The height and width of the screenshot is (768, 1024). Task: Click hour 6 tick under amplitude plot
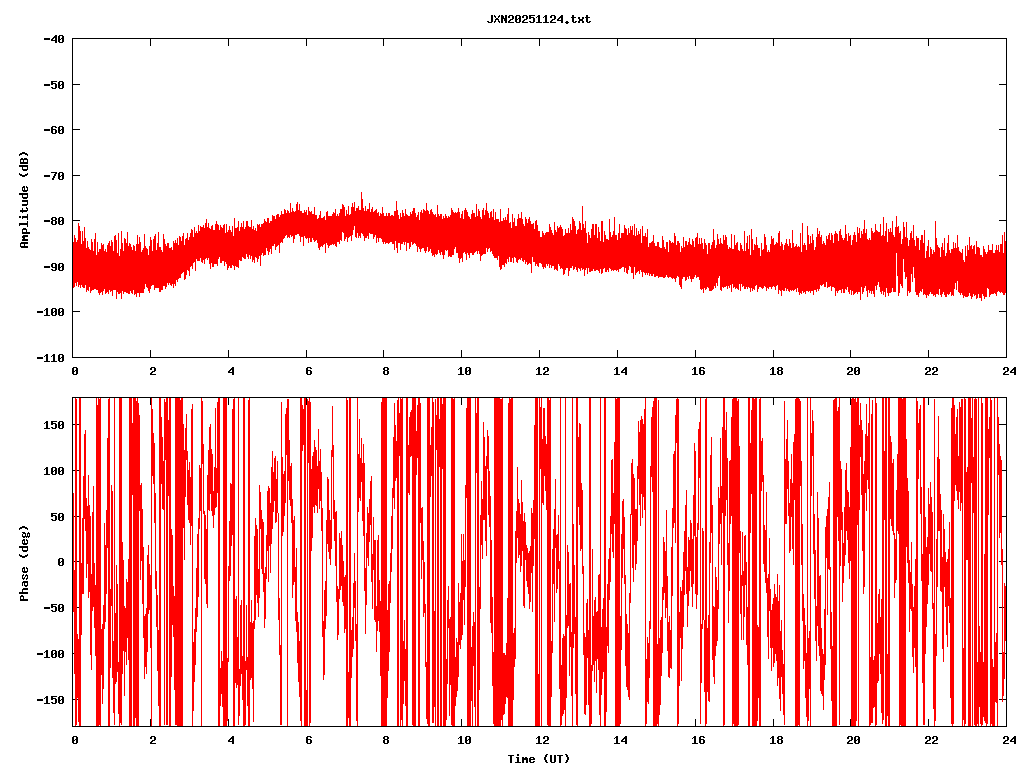pos(307,370)
